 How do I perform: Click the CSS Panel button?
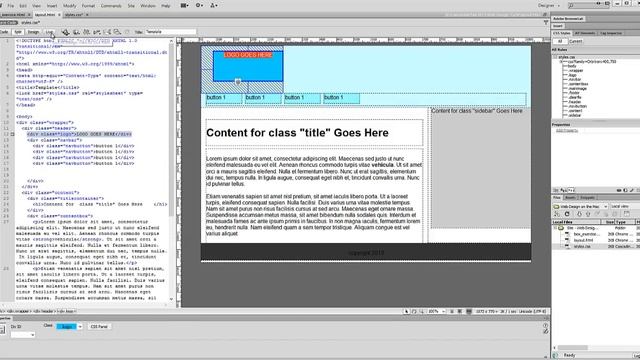click(x=99, y=327)
